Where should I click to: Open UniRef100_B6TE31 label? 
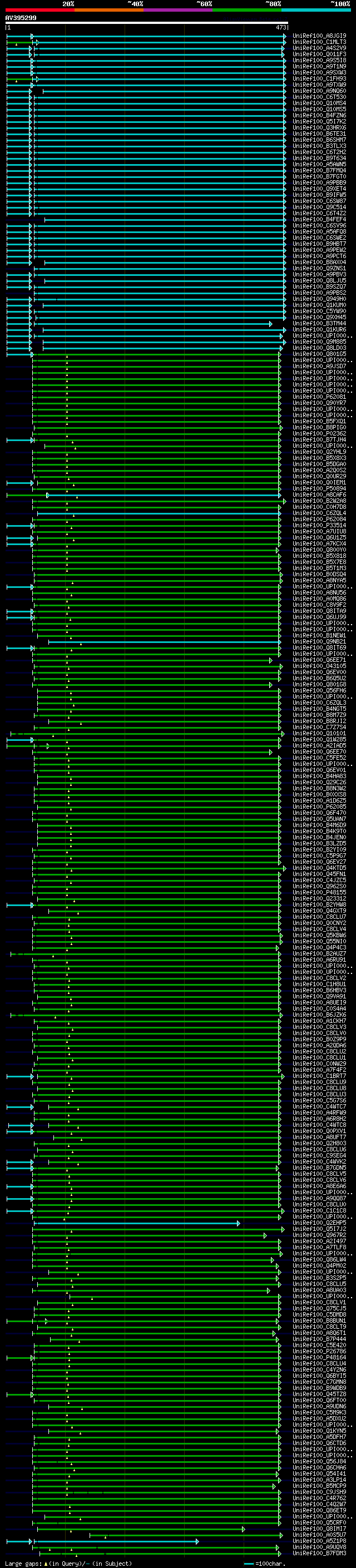319,133
